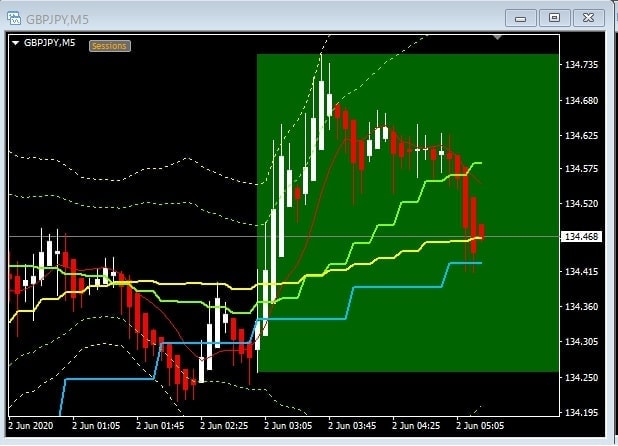Expand the GBPJPY,M5 chart dropdown triangle
Image resolution: width=618 pixels, height=446 pixels.
15,42
